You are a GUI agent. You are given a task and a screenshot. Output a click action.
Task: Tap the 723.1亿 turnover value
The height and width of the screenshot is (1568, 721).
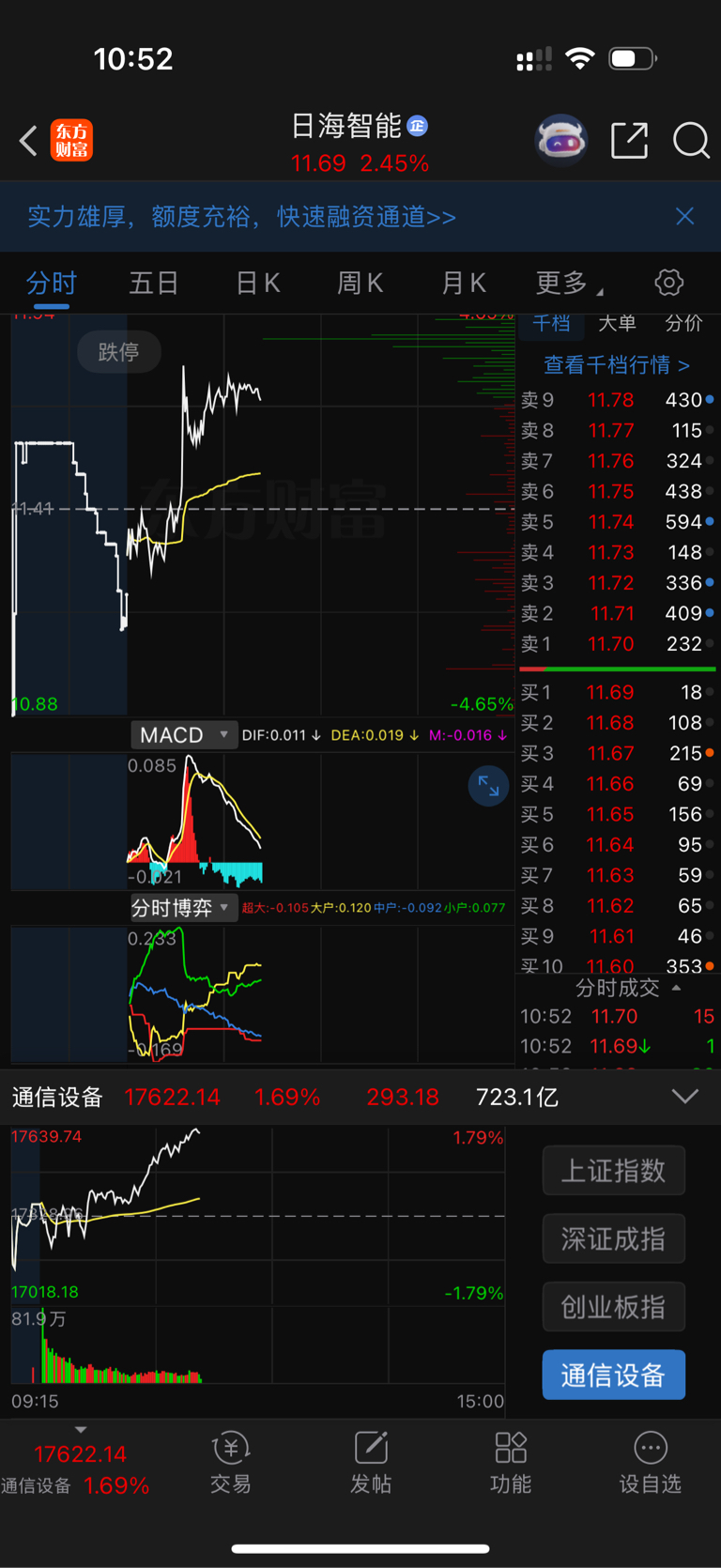[517, 1097]
